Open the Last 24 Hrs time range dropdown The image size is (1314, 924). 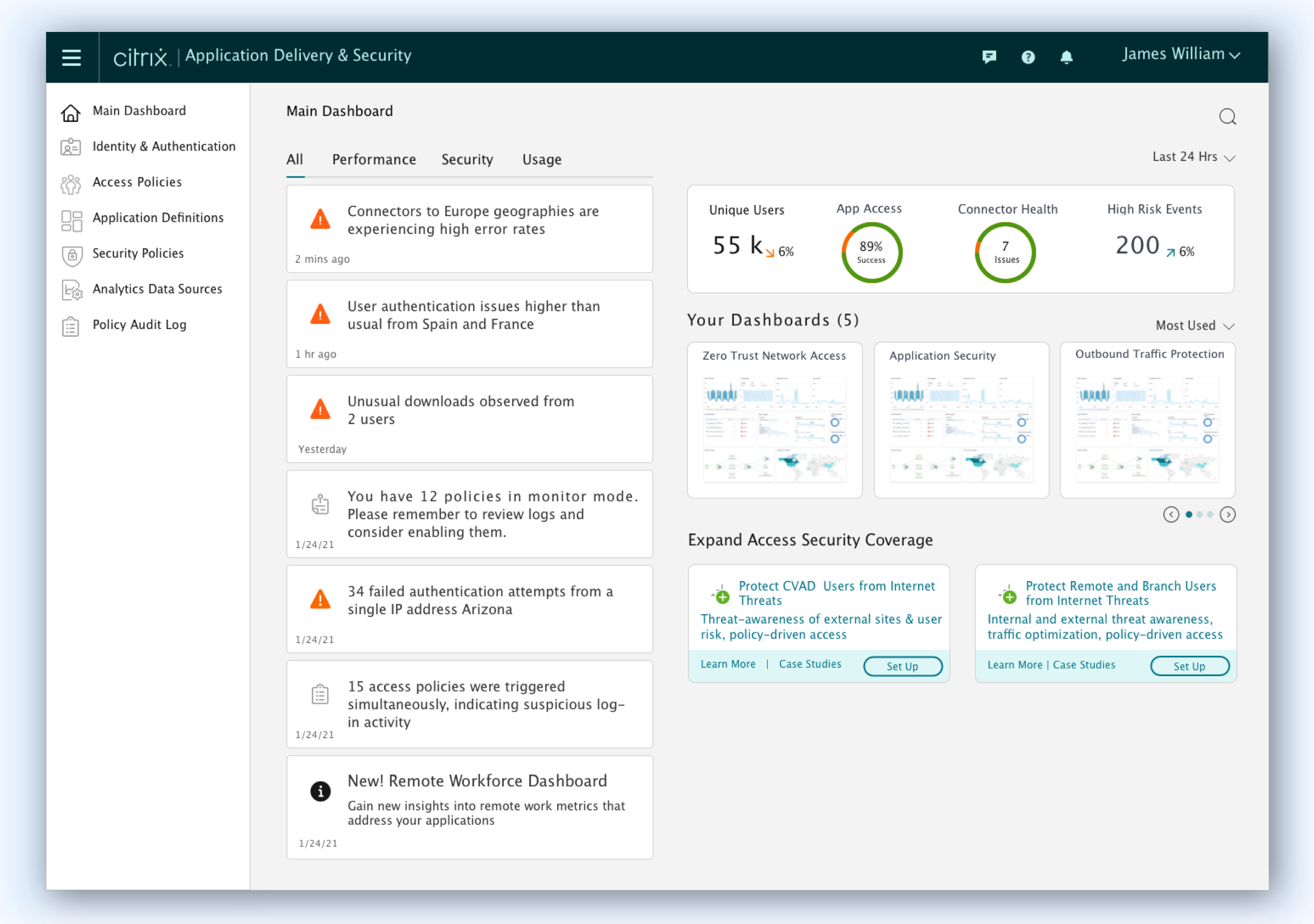1193,157
